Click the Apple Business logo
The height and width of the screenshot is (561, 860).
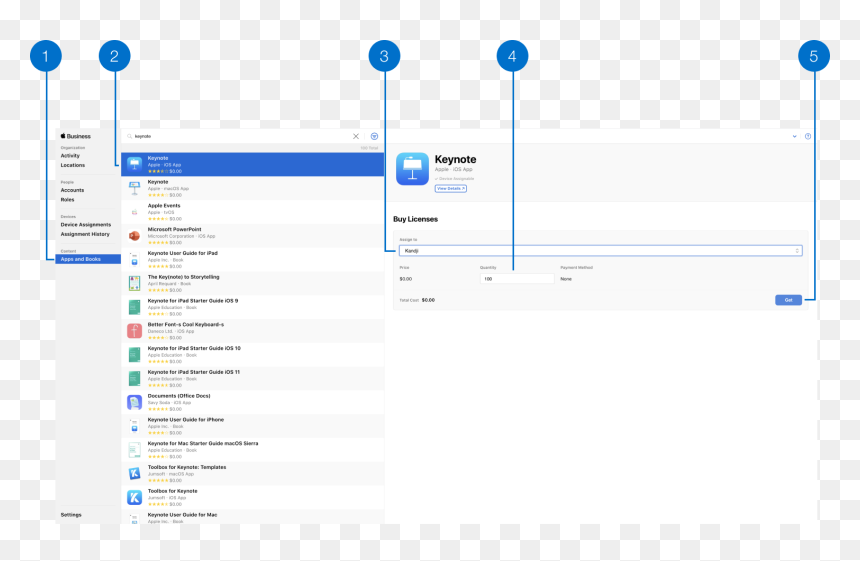76,136
